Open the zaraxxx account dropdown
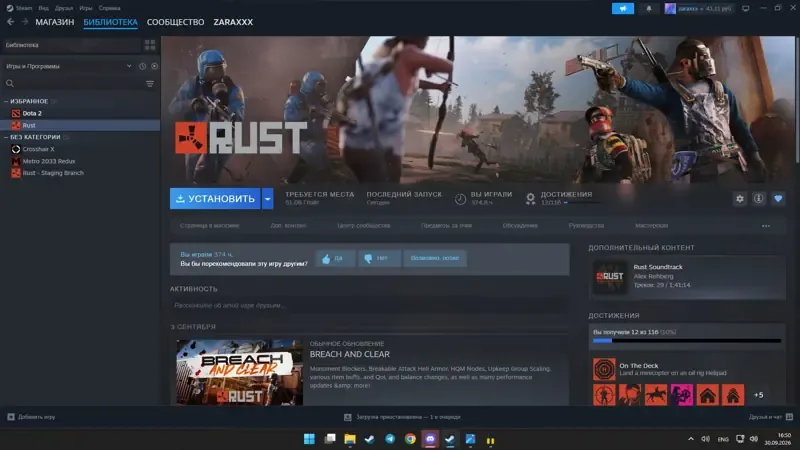 click(x=698, y=8)
